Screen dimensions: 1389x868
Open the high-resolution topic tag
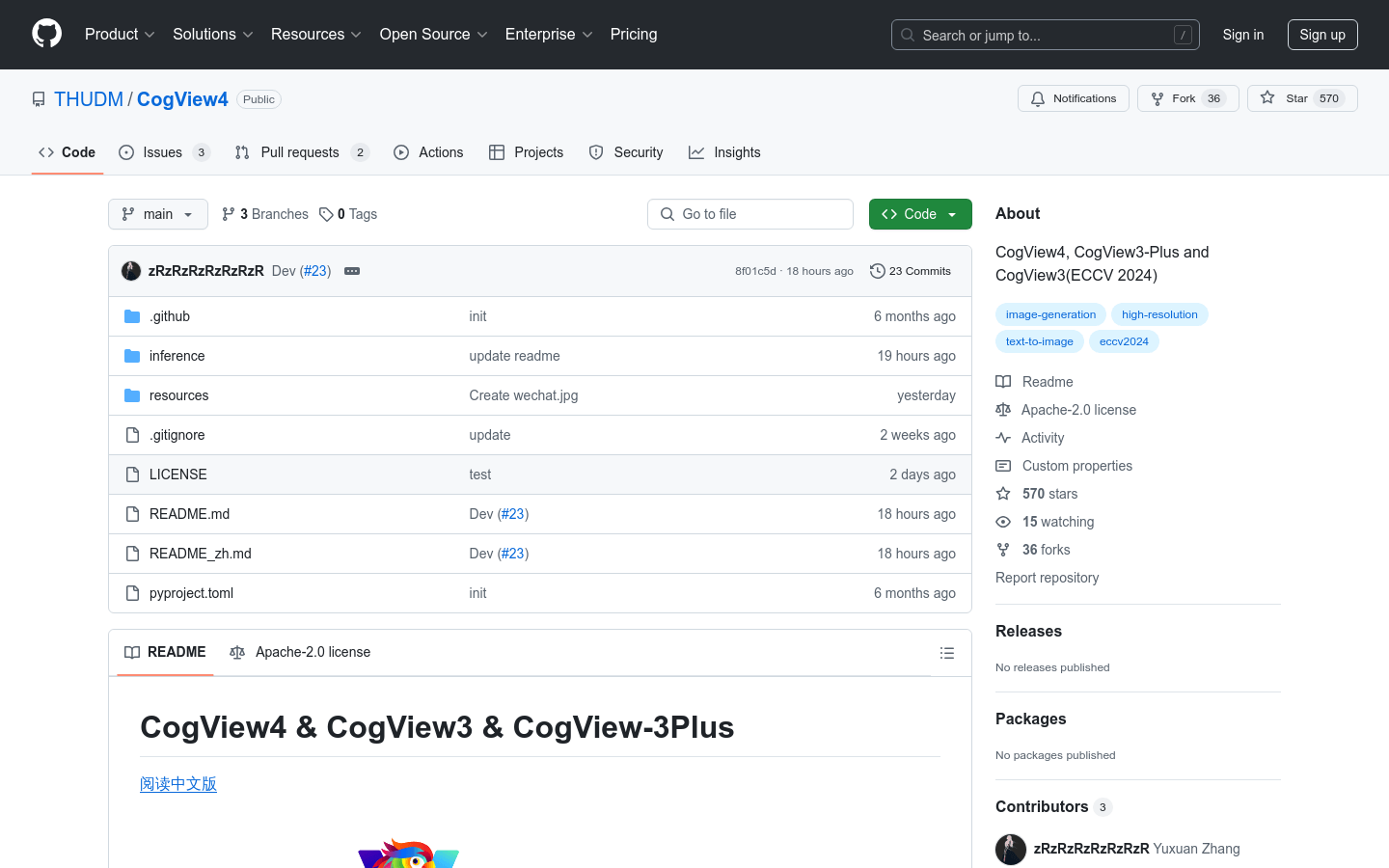tap(1159, 314)
